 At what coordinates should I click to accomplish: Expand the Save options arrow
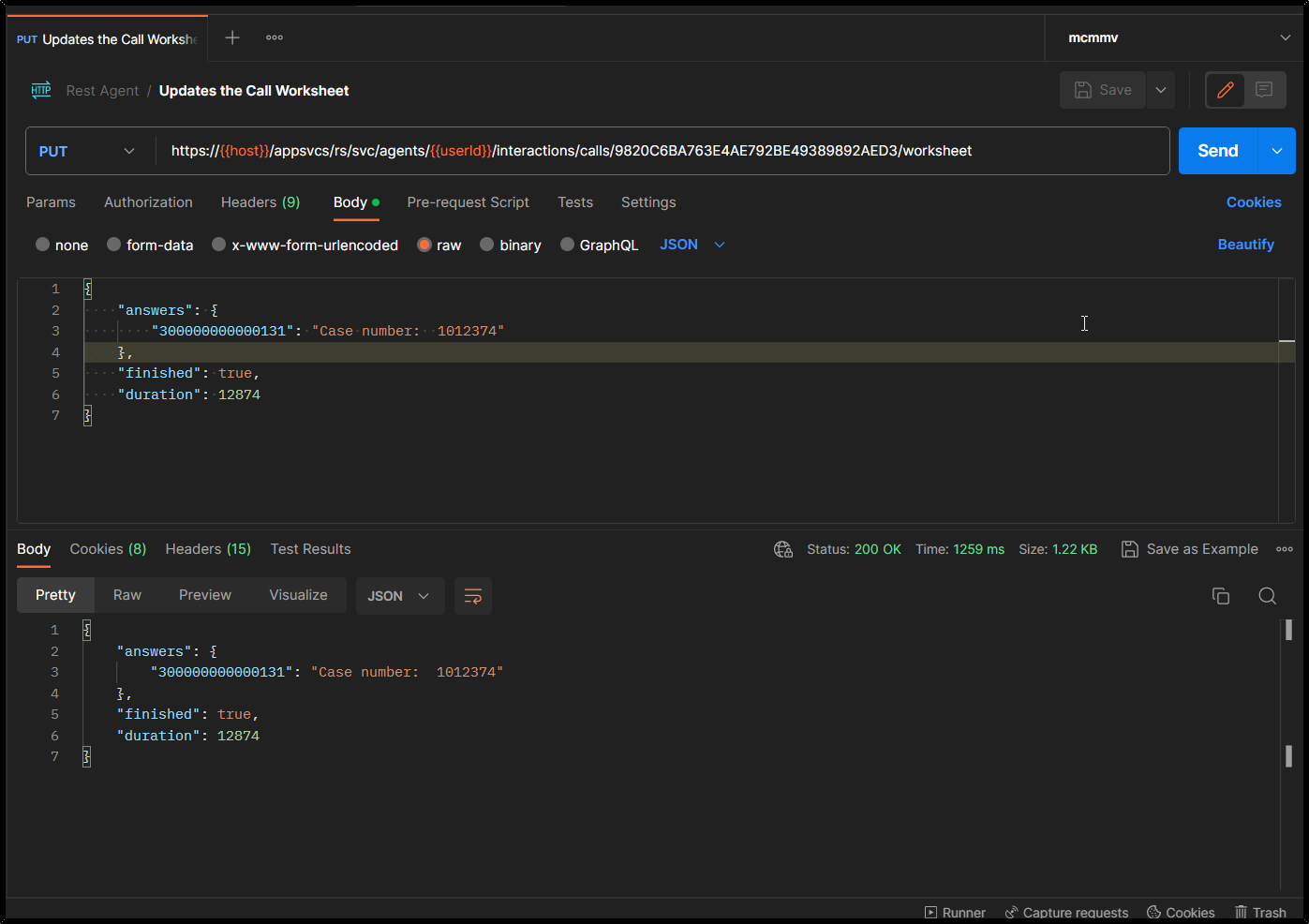(1160, 90)
